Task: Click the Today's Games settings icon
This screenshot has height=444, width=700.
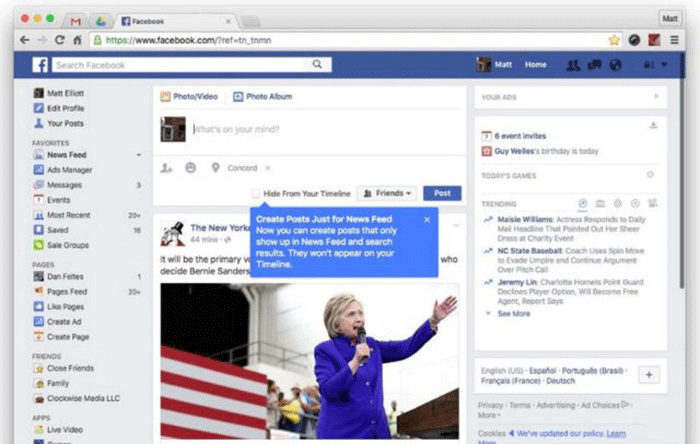Action: 650,175
